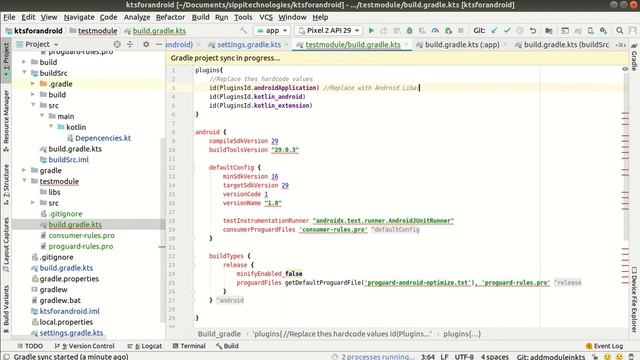
Task: Click Git: addmoduleinkts branch widget
Action: click(x=551, y=357)
